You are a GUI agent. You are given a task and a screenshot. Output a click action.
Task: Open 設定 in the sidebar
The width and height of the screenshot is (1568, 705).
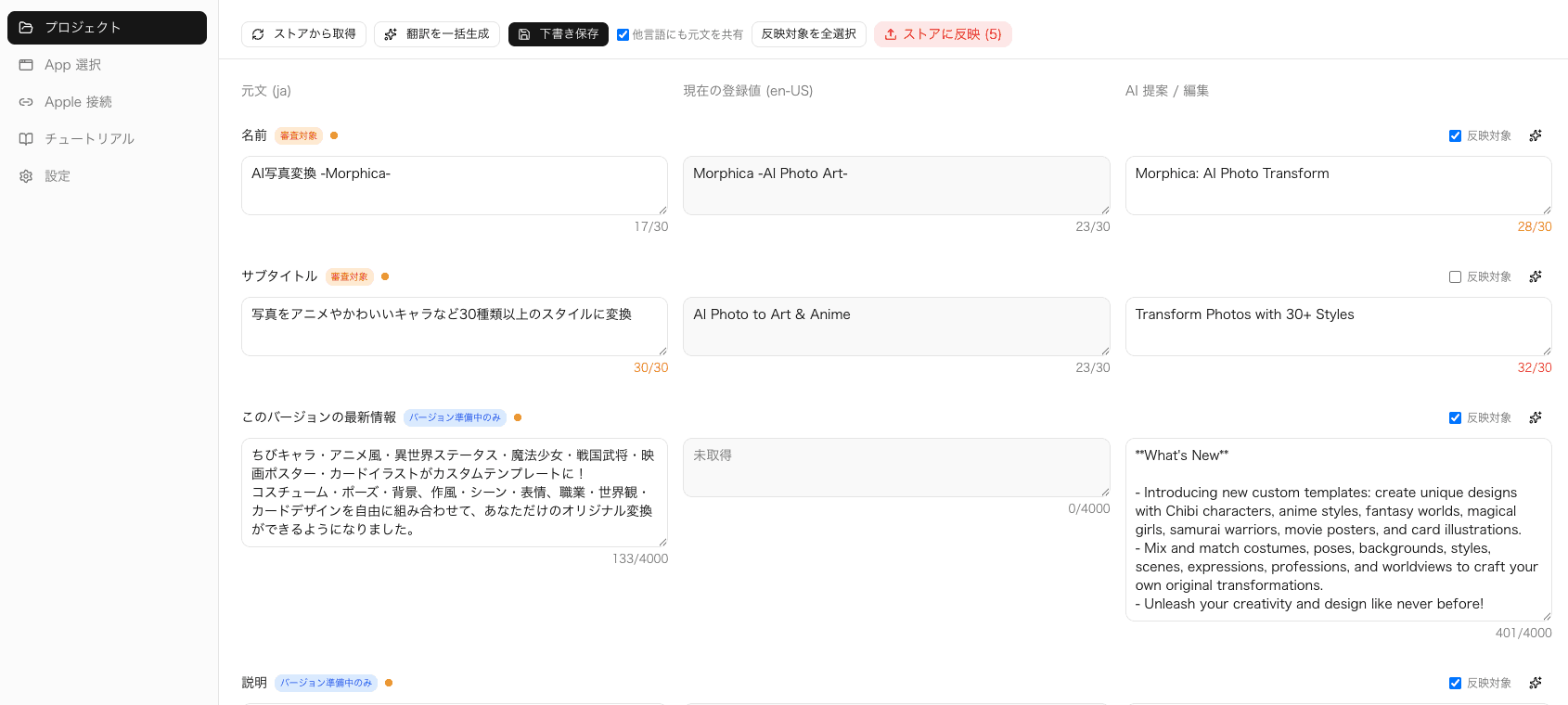point(107,176)
